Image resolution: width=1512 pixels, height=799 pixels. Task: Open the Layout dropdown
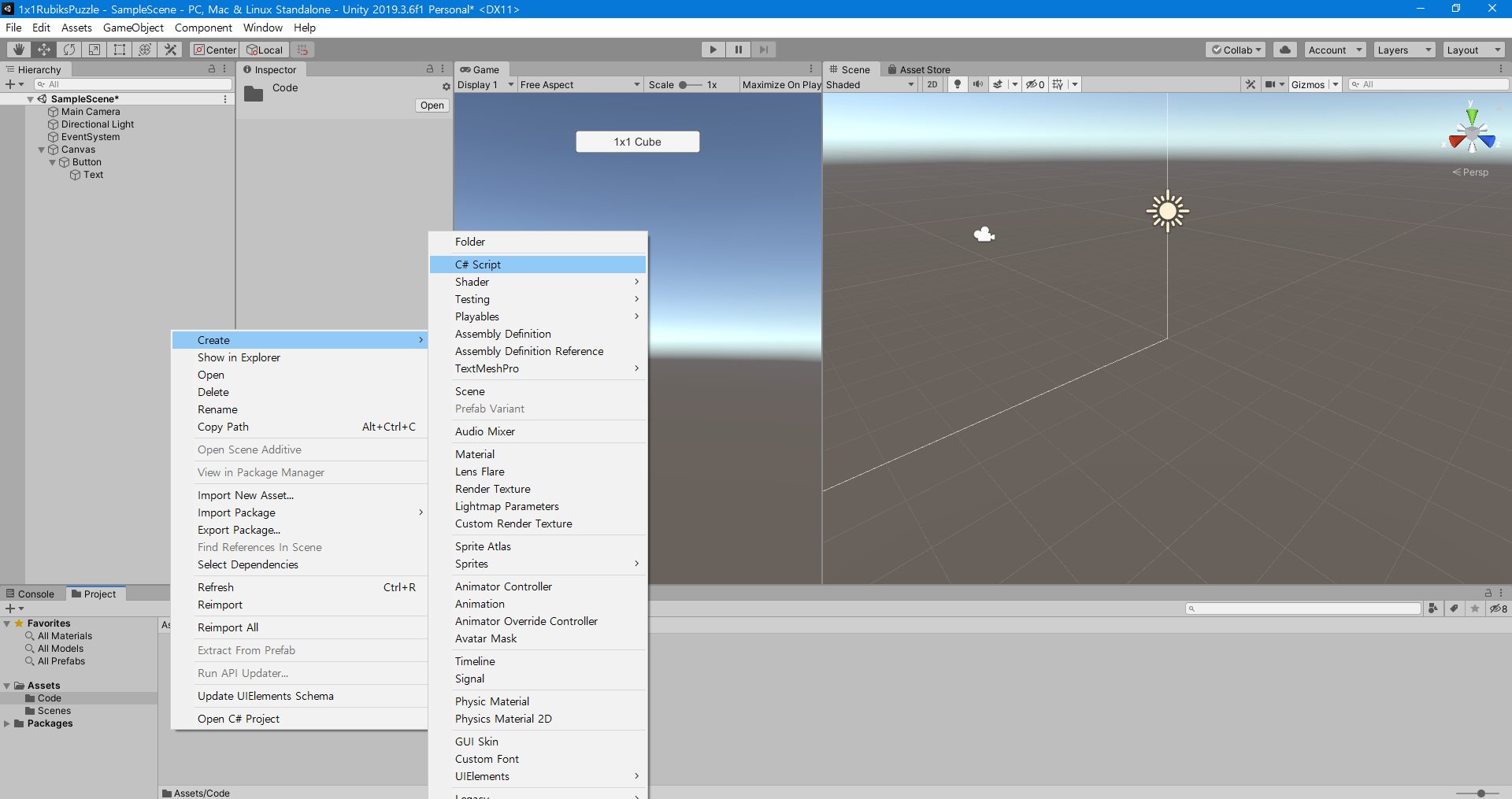1474,50
